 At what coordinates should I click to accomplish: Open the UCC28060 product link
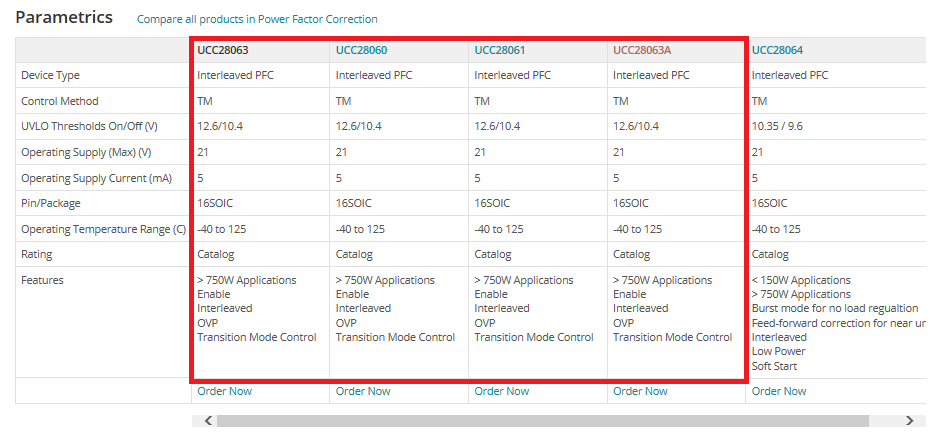(x=361, y=50)
